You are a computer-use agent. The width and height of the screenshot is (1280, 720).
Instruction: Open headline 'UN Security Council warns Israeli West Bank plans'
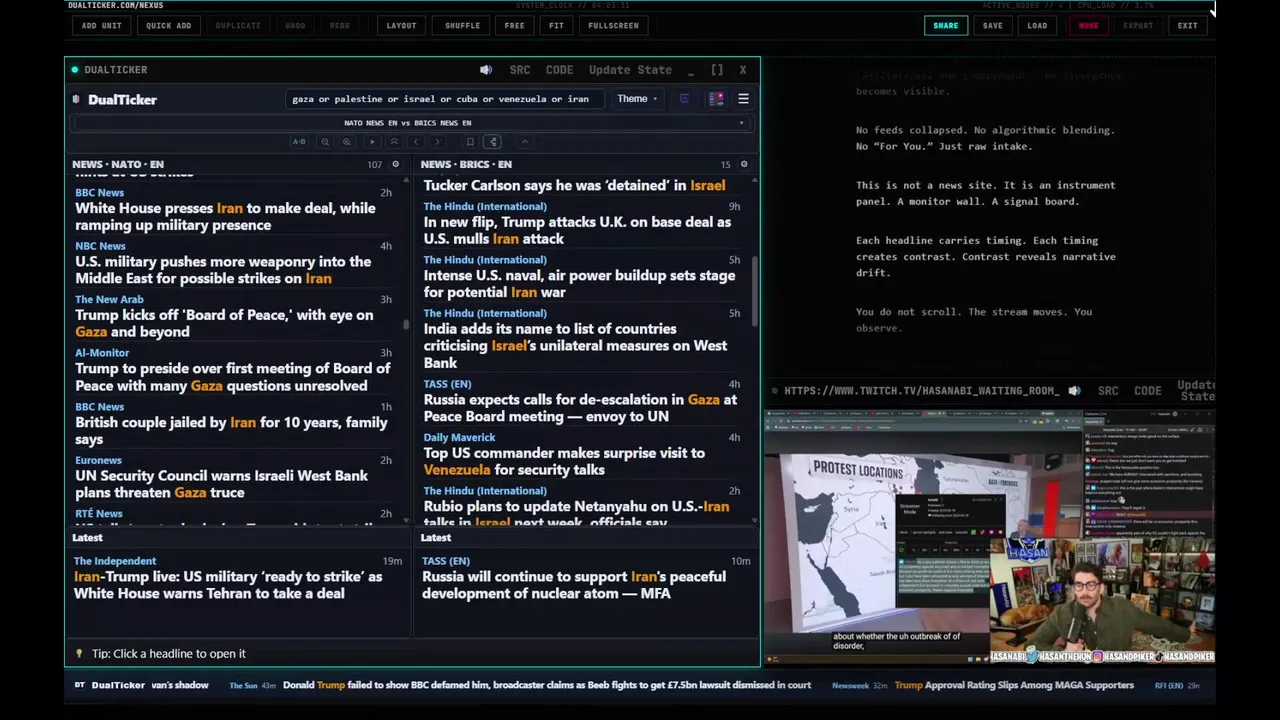(221, 484)
